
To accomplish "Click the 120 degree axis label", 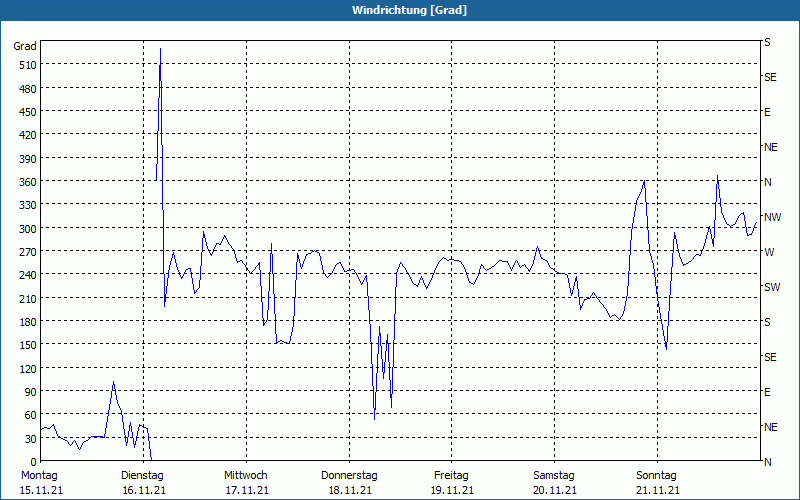I will 28,368.
